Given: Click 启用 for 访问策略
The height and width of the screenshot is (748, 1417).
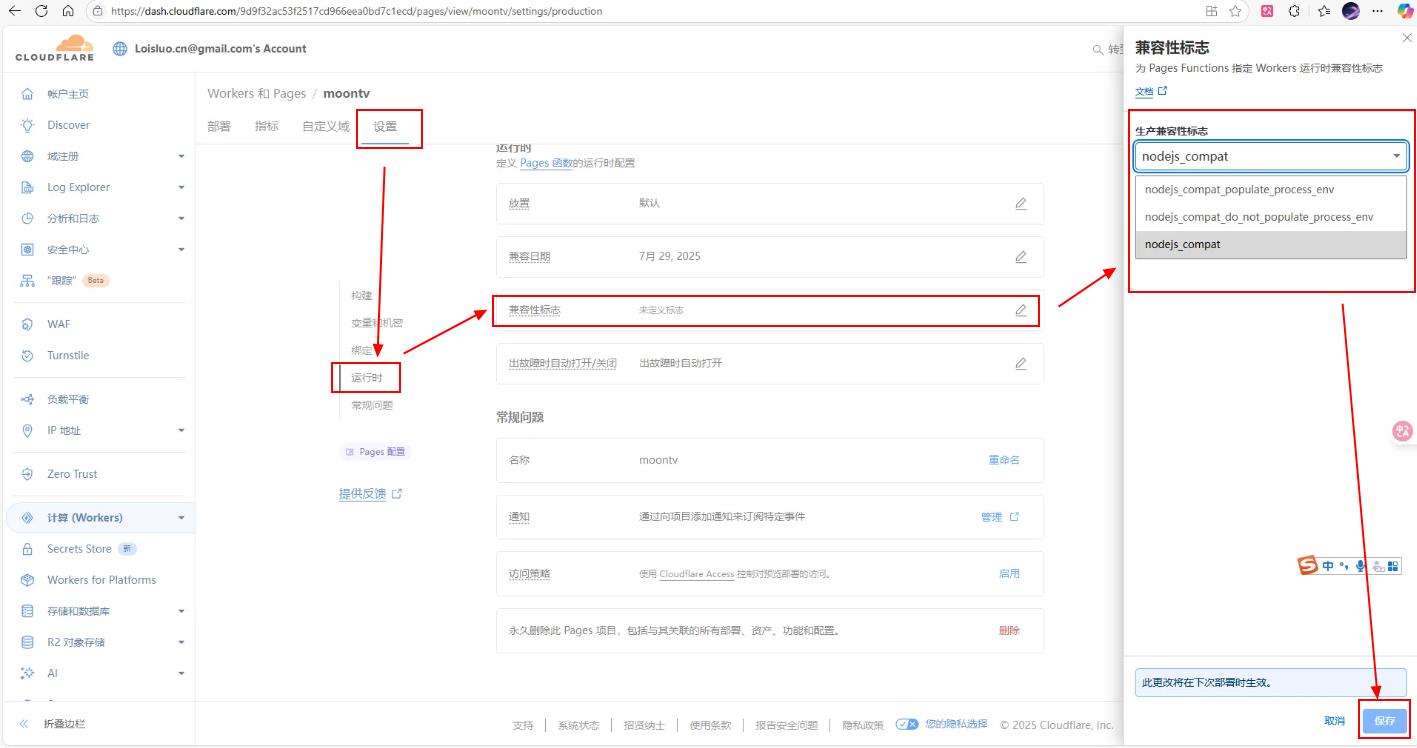Looking at the screenshot, I should coord(1009,574).
